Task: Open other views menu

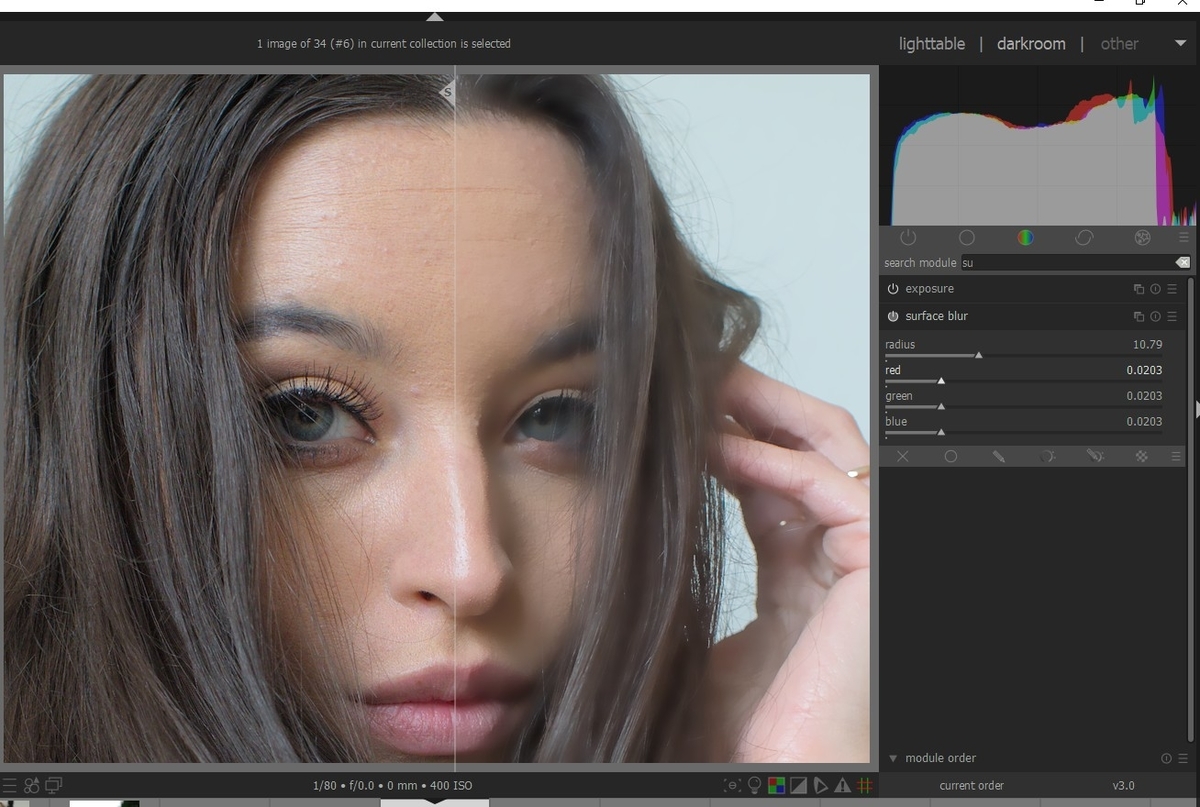Action: click(x=1119, y=44)
